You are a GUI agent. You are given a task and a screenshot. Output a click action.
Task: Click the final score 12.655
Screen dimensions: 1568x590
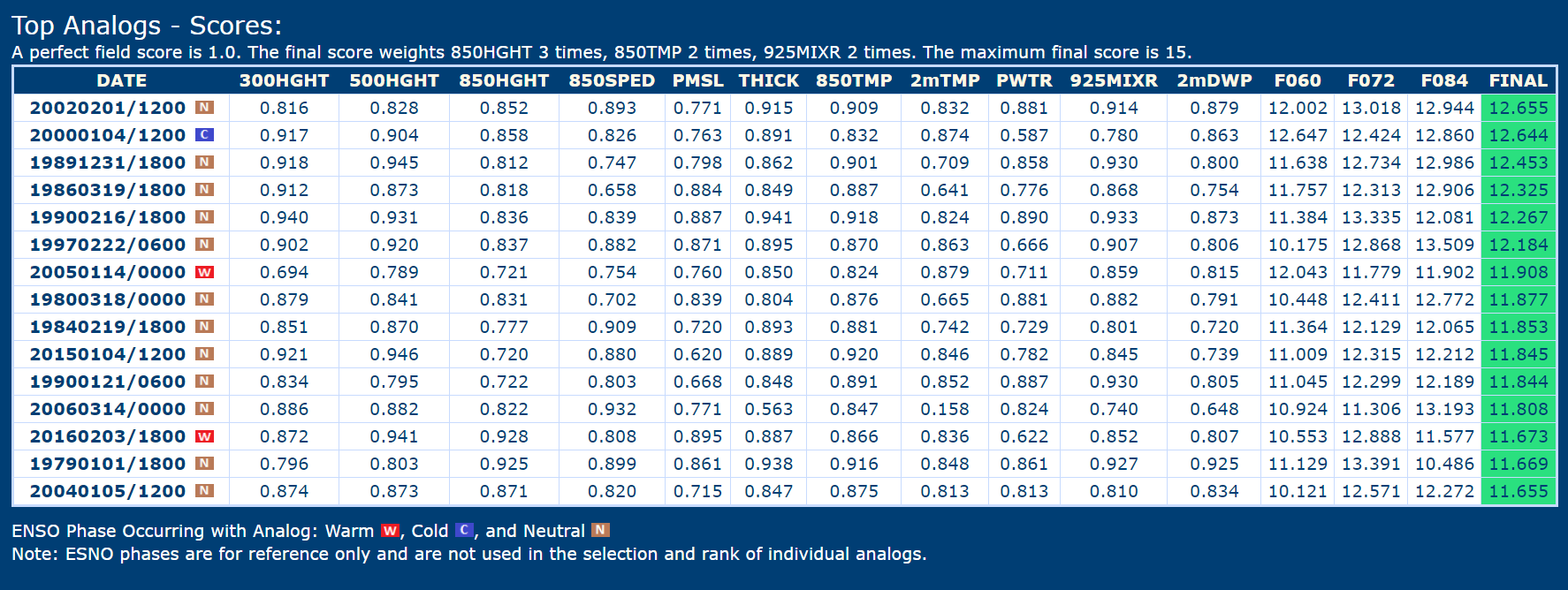[x=1519, y=108]
